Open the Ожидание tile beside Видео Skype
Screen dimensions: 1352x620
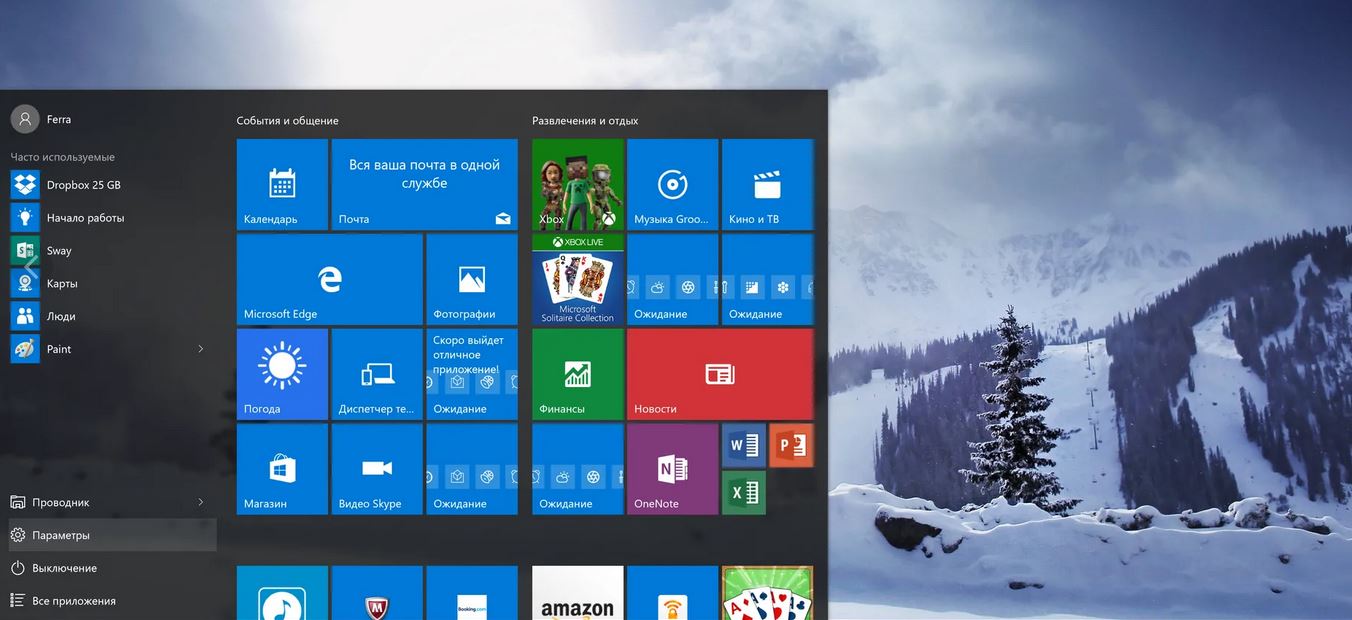pos(472,469)
